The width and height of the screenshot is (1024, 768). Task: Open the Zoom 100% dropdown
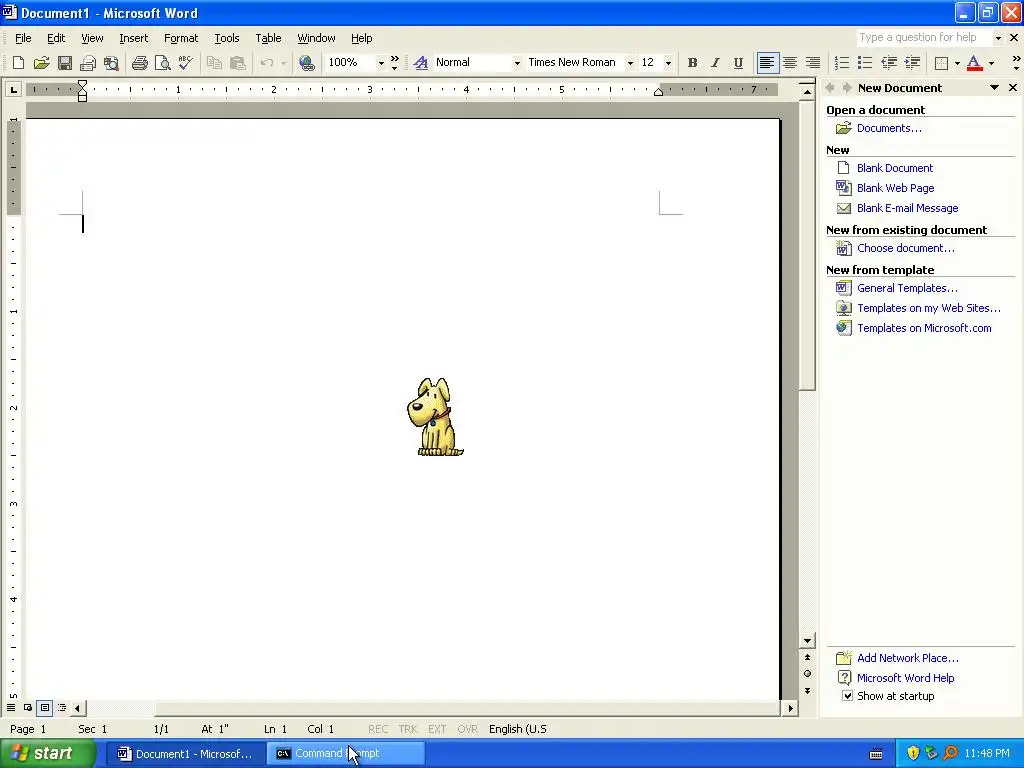pos(381,63)
